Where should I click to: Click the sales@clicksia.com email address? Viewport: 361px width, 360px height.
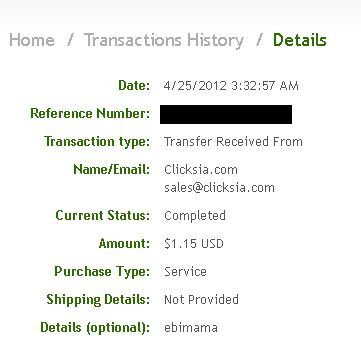[x=219, y=188]
